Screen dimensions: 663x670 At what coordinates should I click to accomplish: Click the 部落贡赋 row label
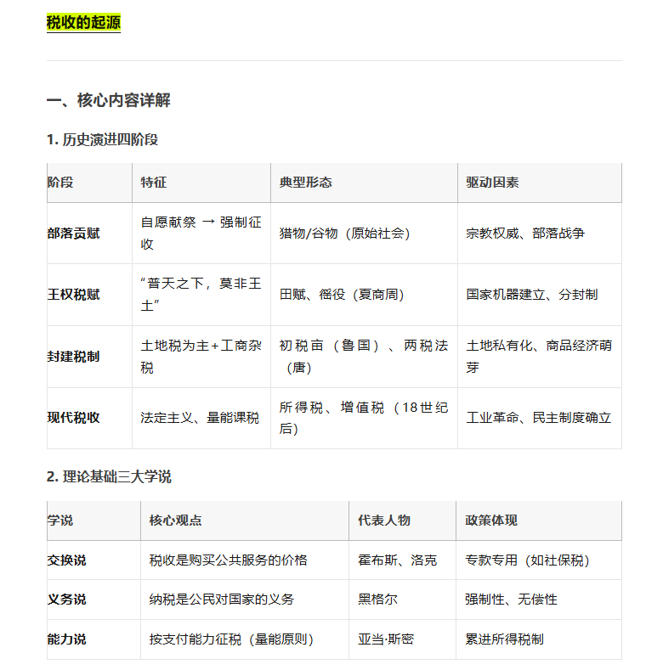[x=74, y=233]
